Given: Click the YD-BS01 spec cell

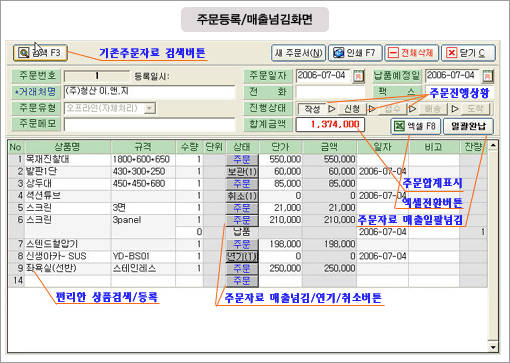Looking at the screenshot, I should (143, 256).
